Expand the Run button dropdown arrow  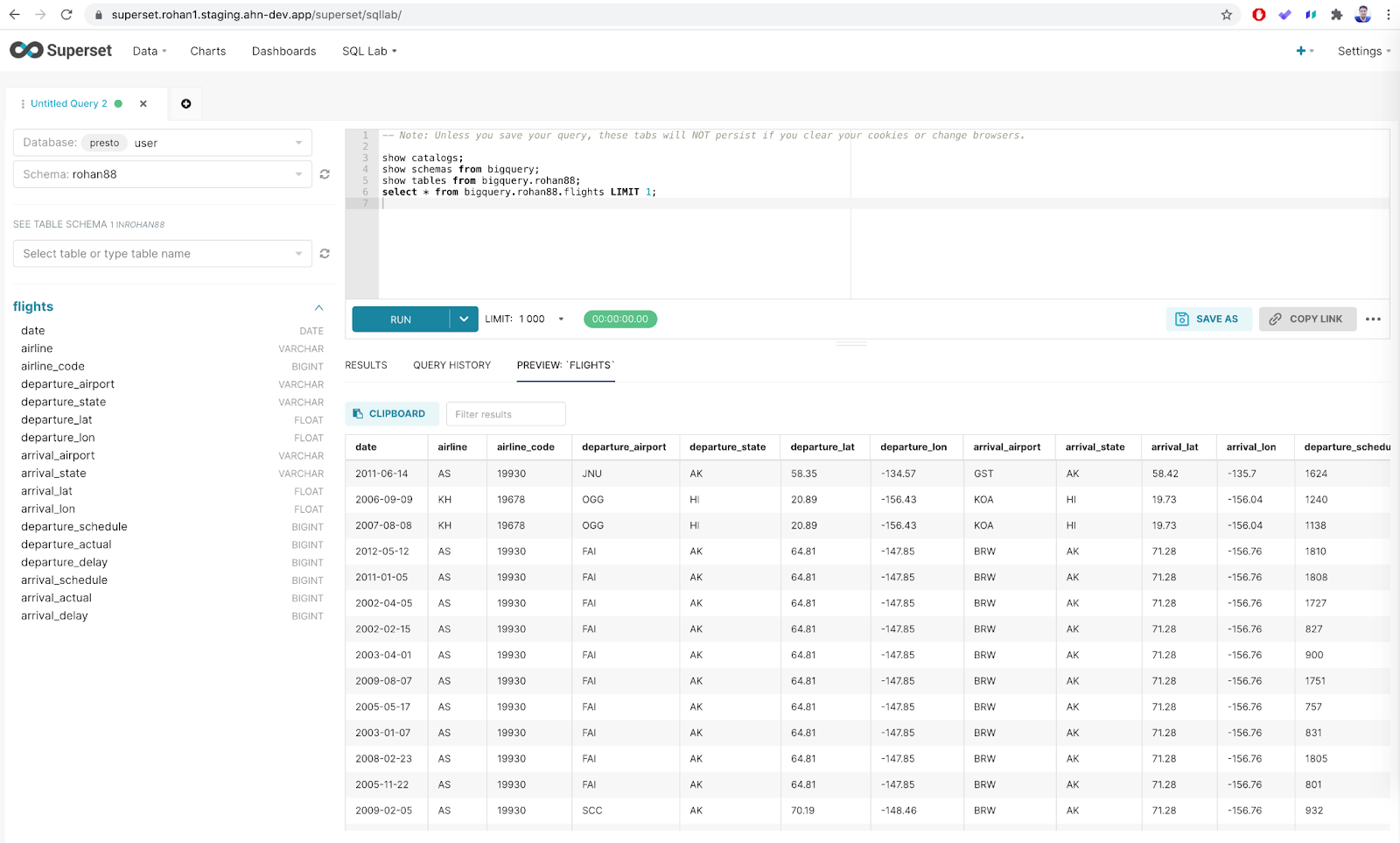tap(464, 320)
